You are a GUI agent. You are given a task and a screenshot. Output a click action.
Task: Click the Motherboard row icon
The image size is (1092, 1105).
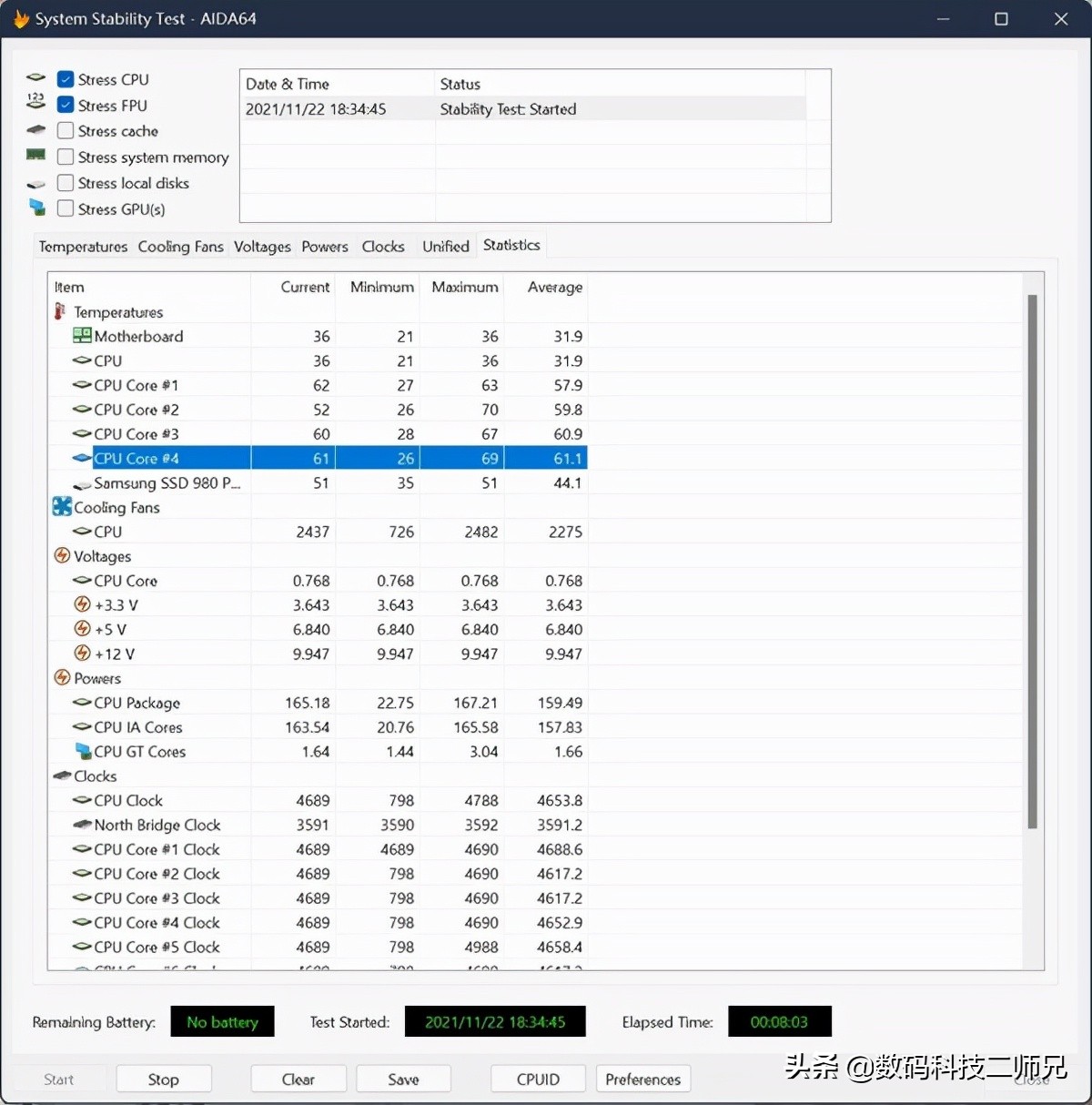click(x=82, y=336)
